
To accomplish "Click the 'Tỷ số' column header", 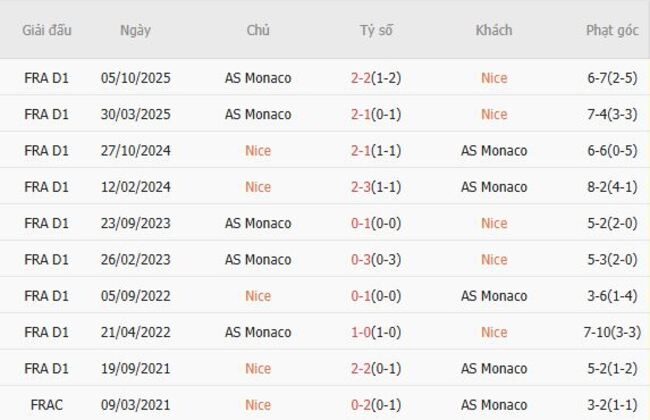I will 376,30.
